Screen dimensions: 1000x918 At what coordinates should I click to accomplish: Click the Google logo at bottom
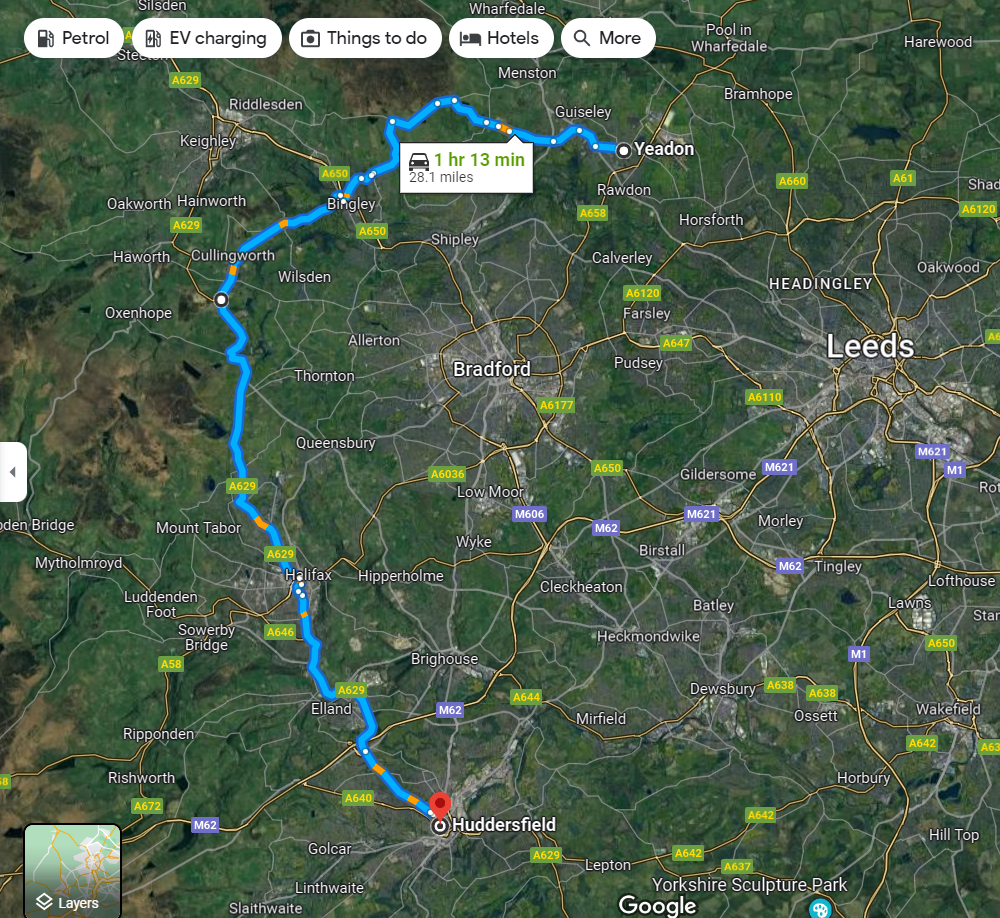[x=658, y=905]
